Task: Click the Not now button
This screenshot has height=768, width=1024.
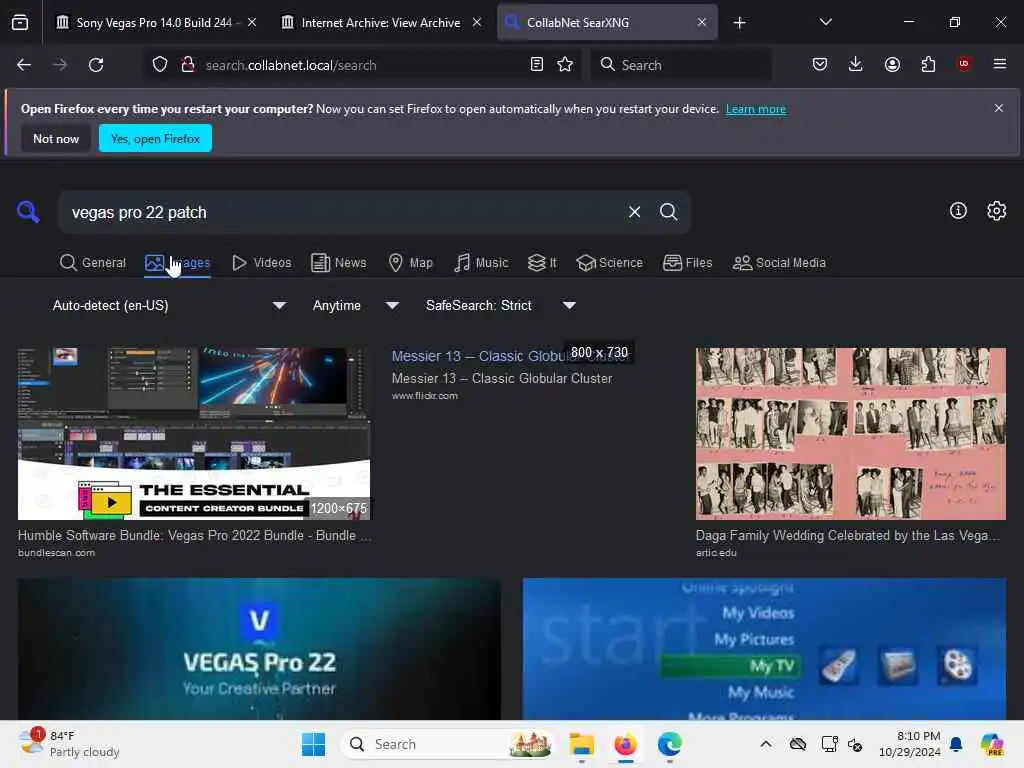Action: pos(56,138)
